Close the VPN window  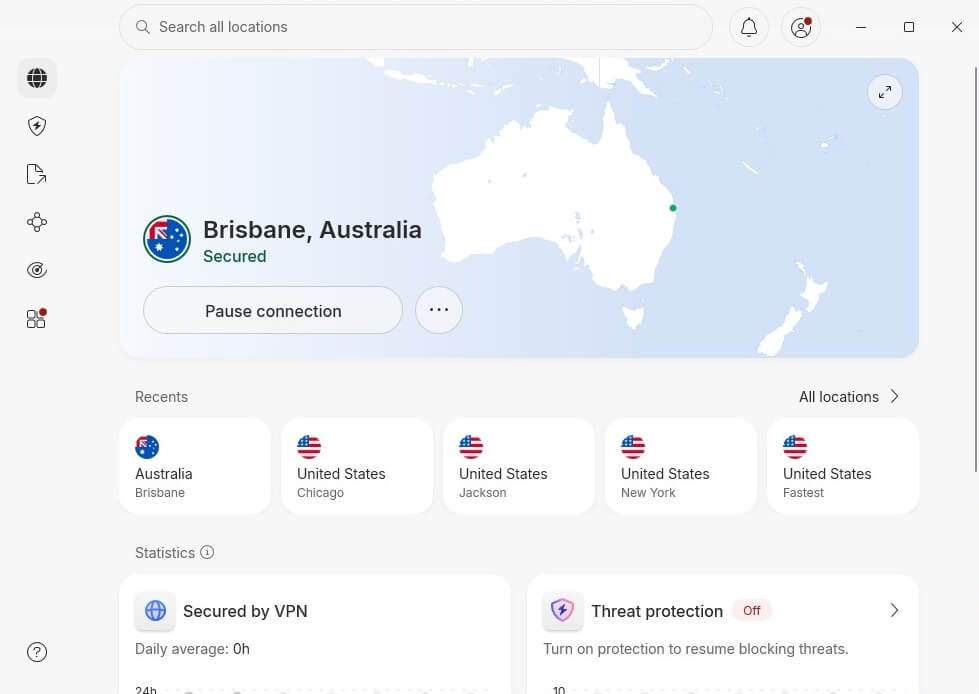[957, 27]
